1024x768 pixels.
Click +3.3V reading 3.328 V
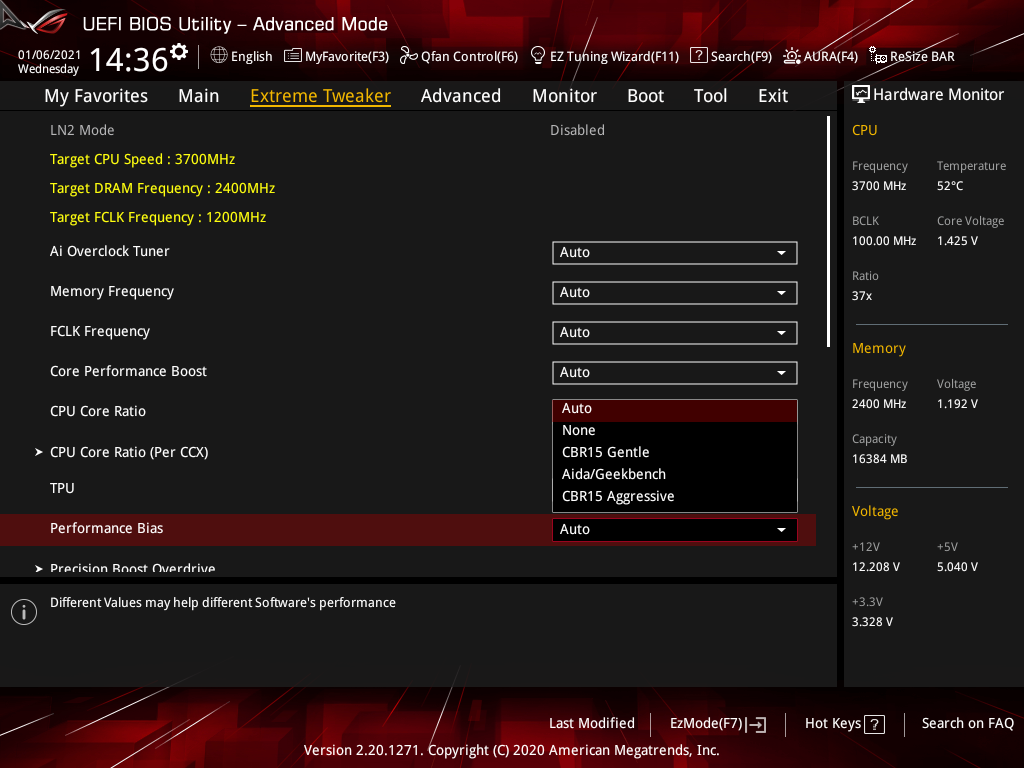pos(872,622)
